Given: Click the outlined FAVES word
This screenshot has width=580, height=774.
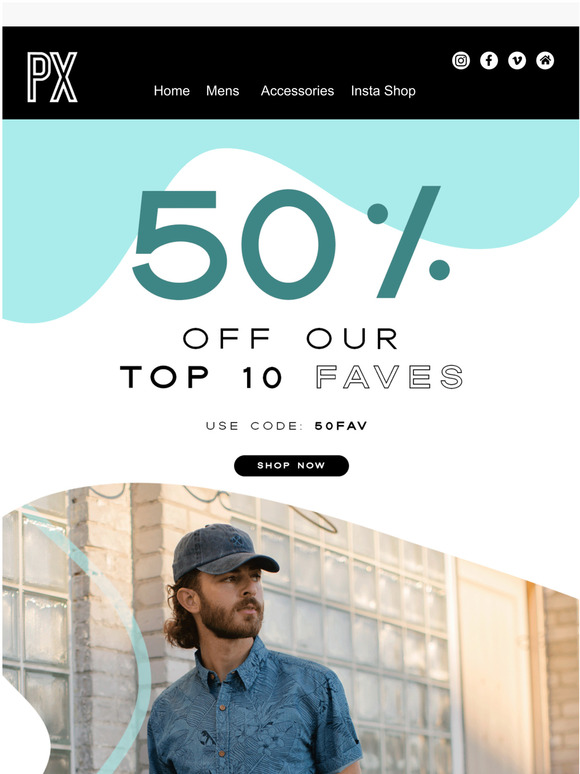Looking at the screenshot, I should tap(389, 377).
